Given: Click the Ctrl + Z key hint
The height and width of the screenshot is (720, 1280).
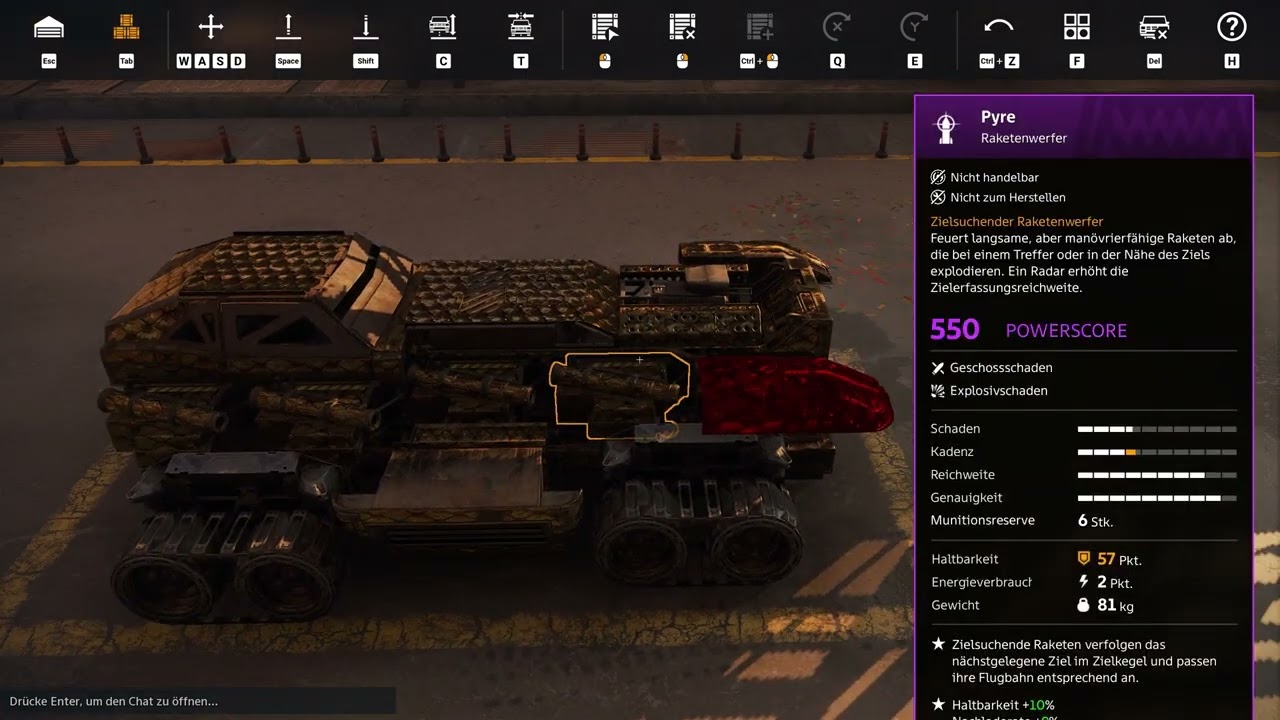Looking at the screenshot, I should [x=999, y=61].
